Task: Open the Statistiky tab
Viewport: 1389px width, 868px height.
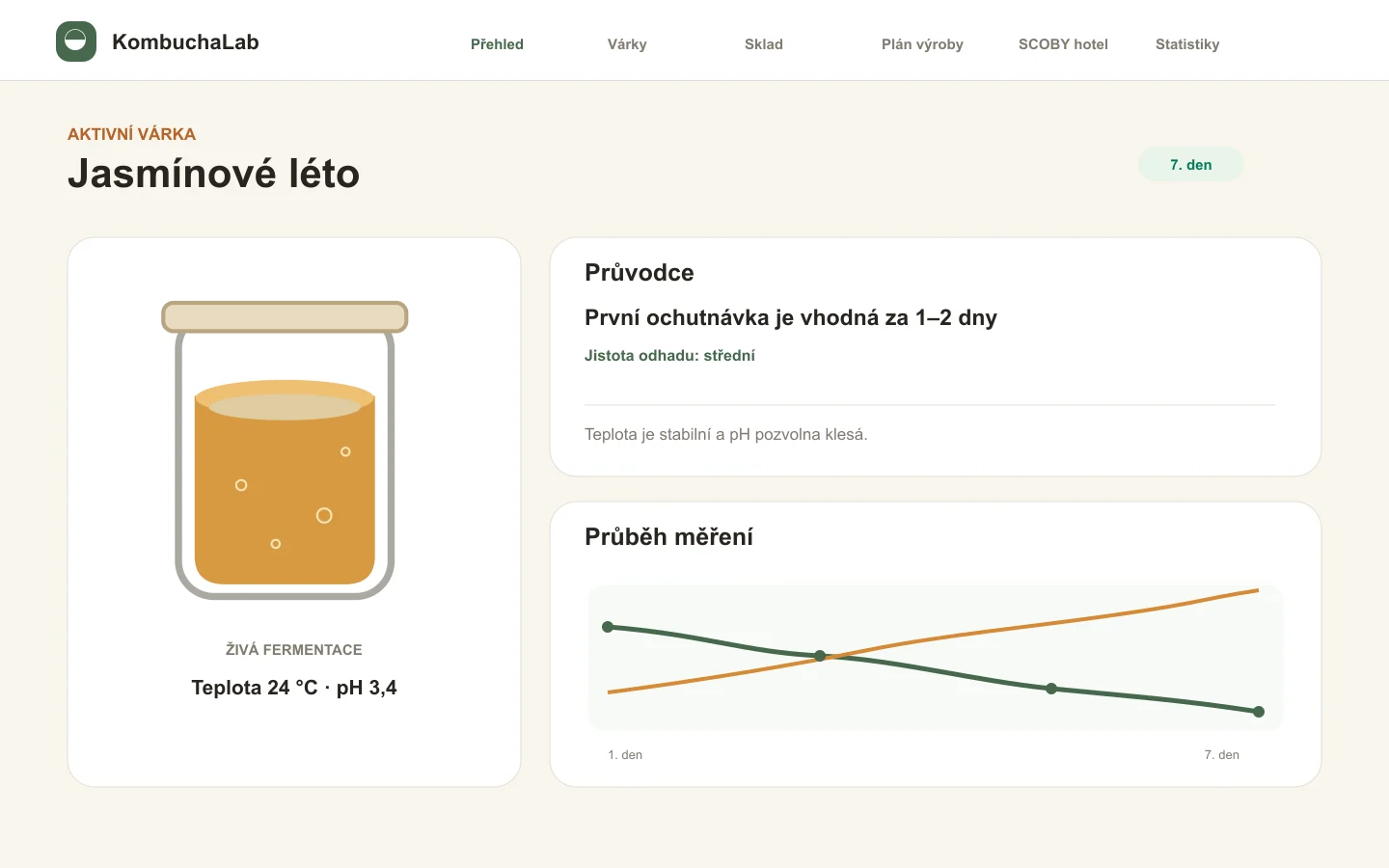Action: (x=1187, y=44)
